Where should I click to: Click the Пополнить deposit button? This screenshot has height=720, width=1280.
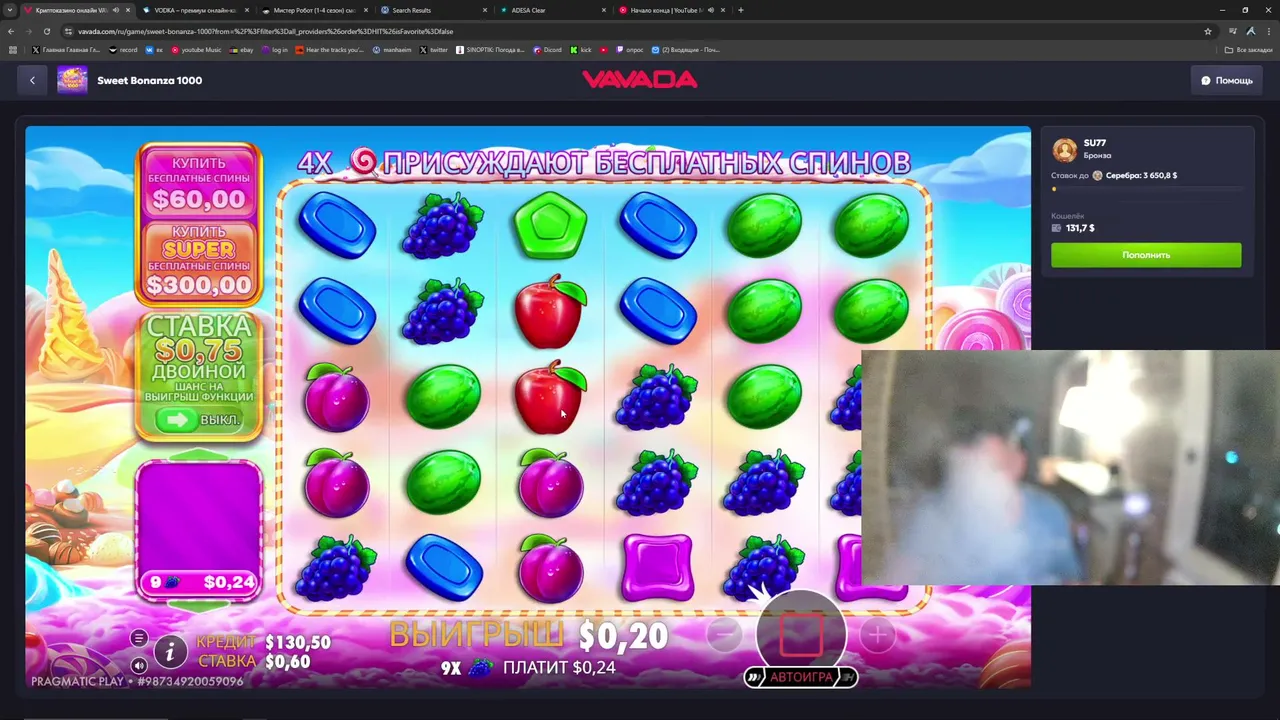click(1146, 255)
